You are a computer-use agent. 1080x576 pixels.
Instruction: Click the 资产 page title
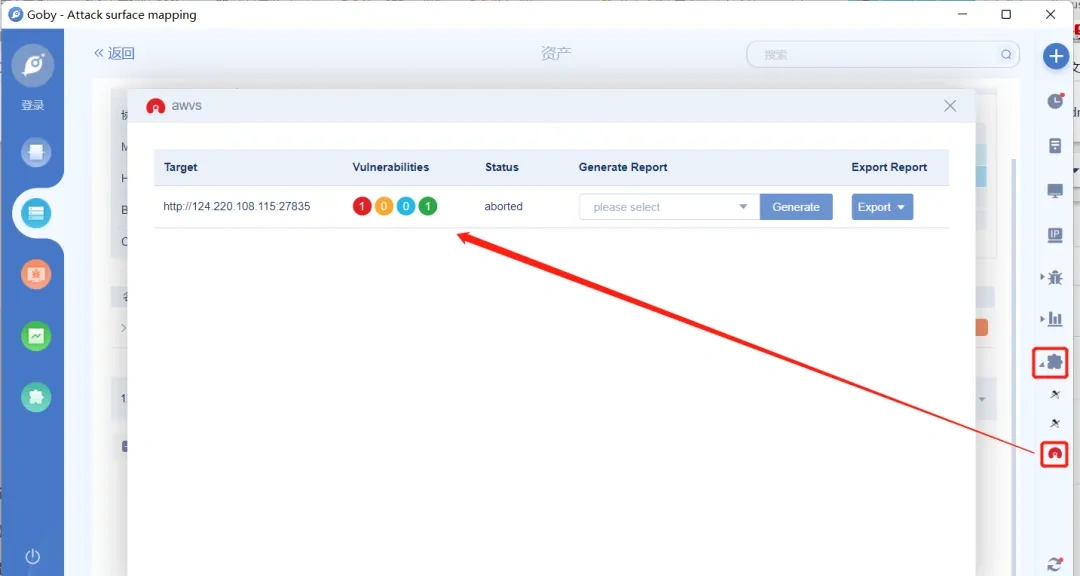coord(556,53)
